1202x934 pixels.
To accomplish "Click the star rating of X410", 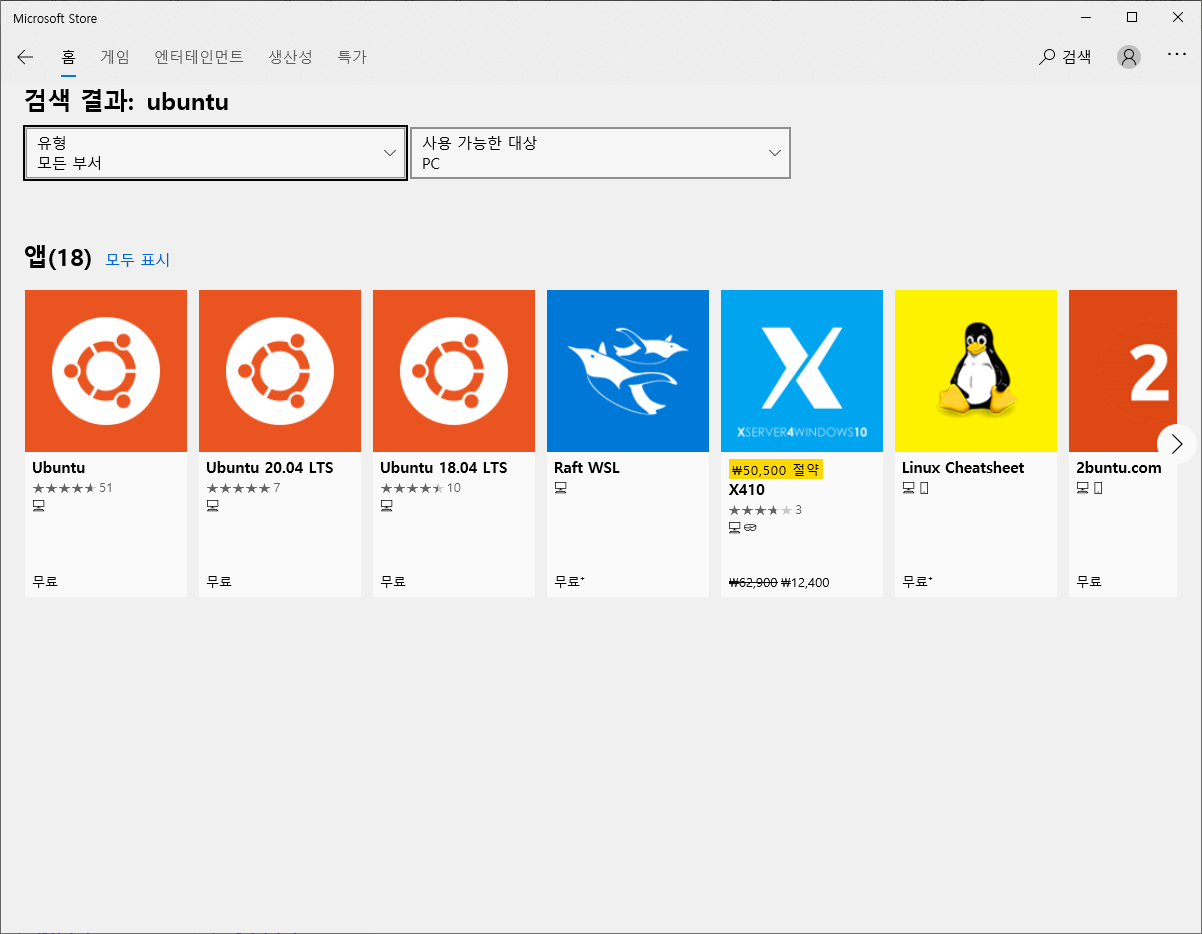I will point(760,510).
